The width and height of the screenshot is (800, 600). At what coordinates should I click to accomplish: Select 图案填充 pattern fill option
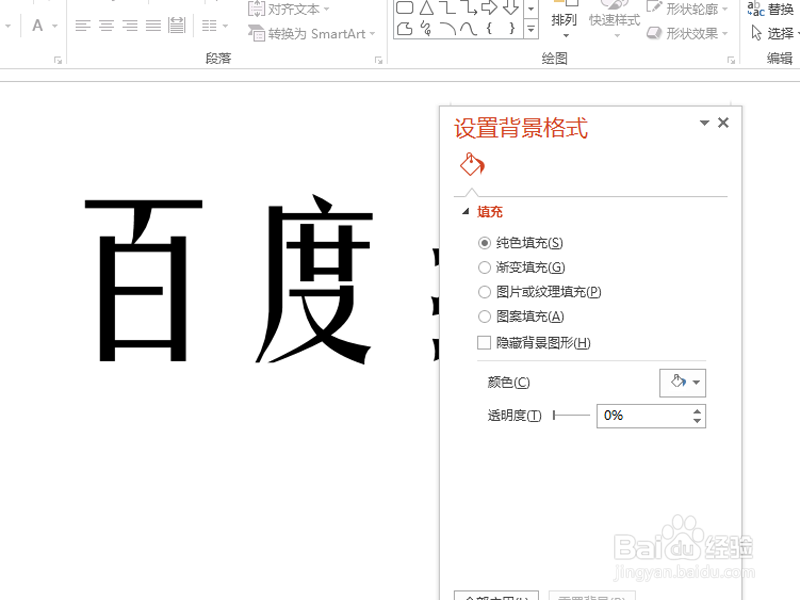521,316
